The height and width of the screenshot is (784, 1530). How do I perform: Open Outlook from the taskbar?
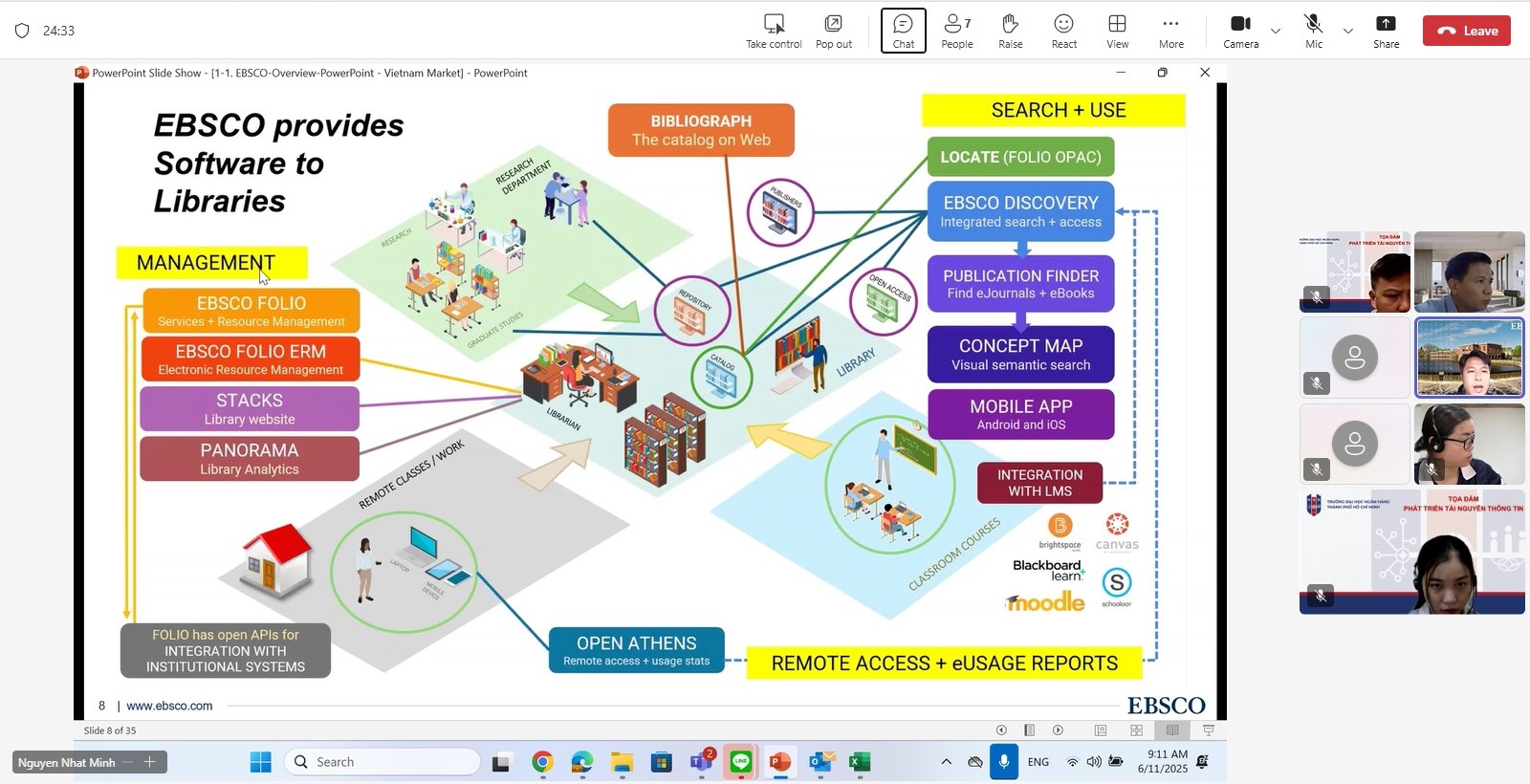coord(820,762)
